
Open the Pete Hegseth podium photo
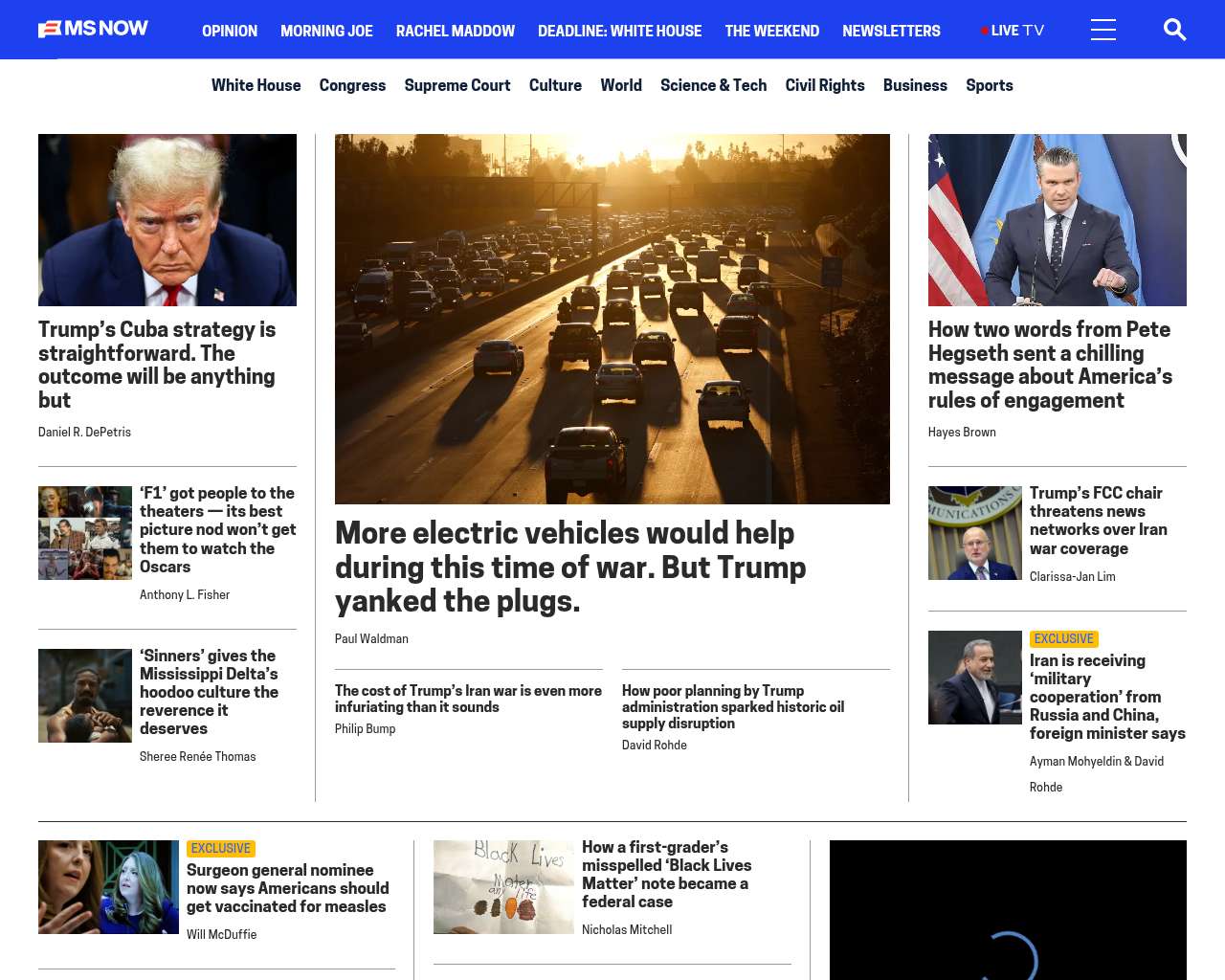coord(1058,220)
